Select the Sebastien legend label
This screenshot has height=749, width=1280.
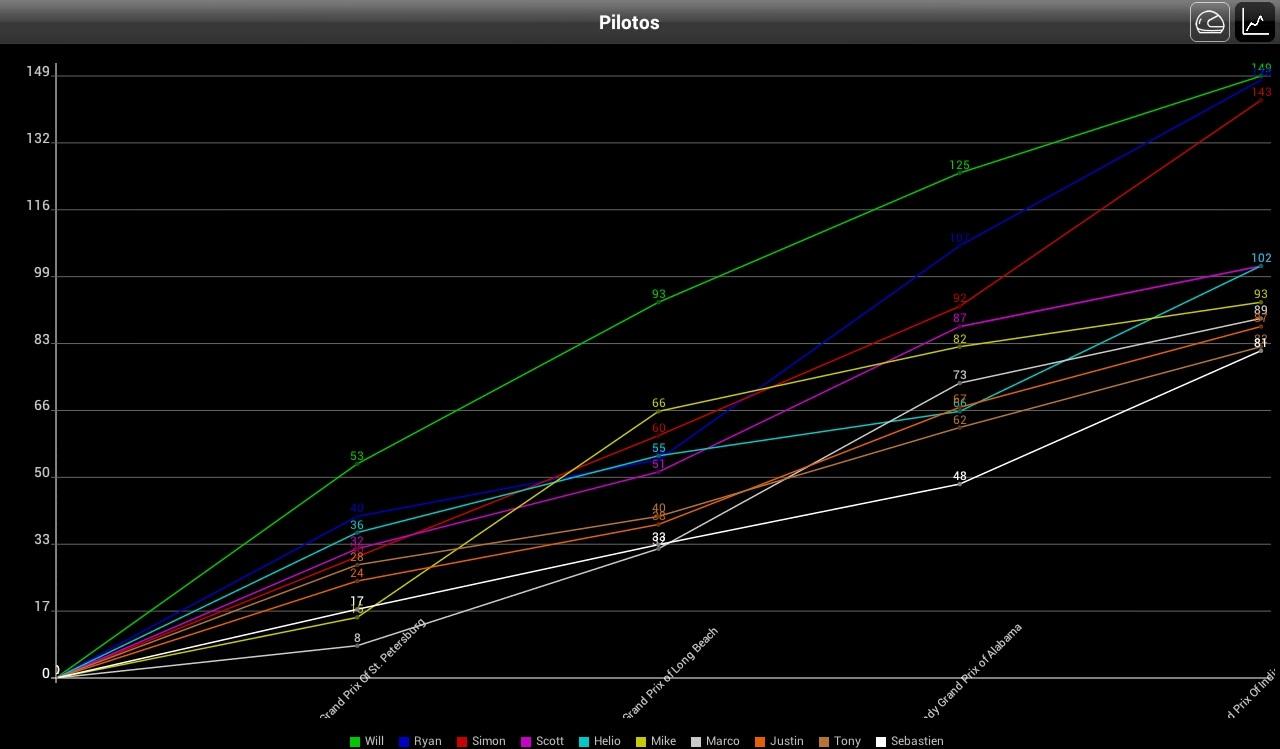(917, 741)
